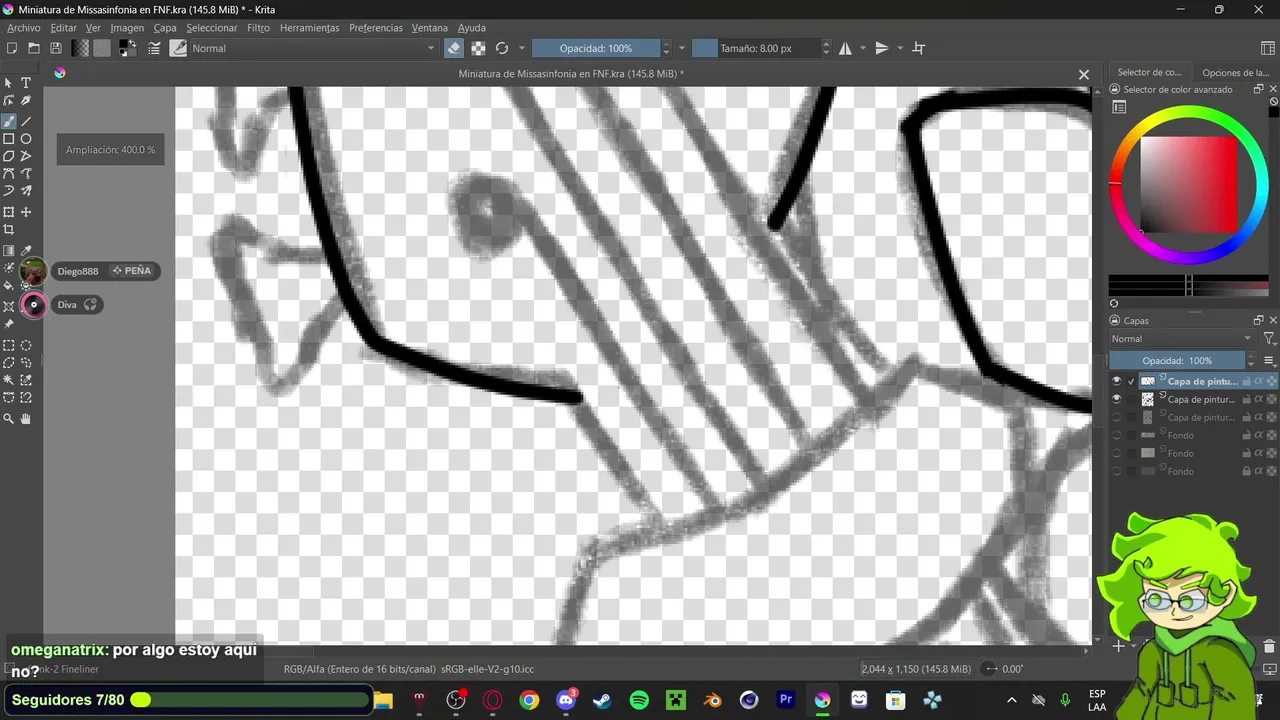Select the Pan hand tool

(26, 419)
